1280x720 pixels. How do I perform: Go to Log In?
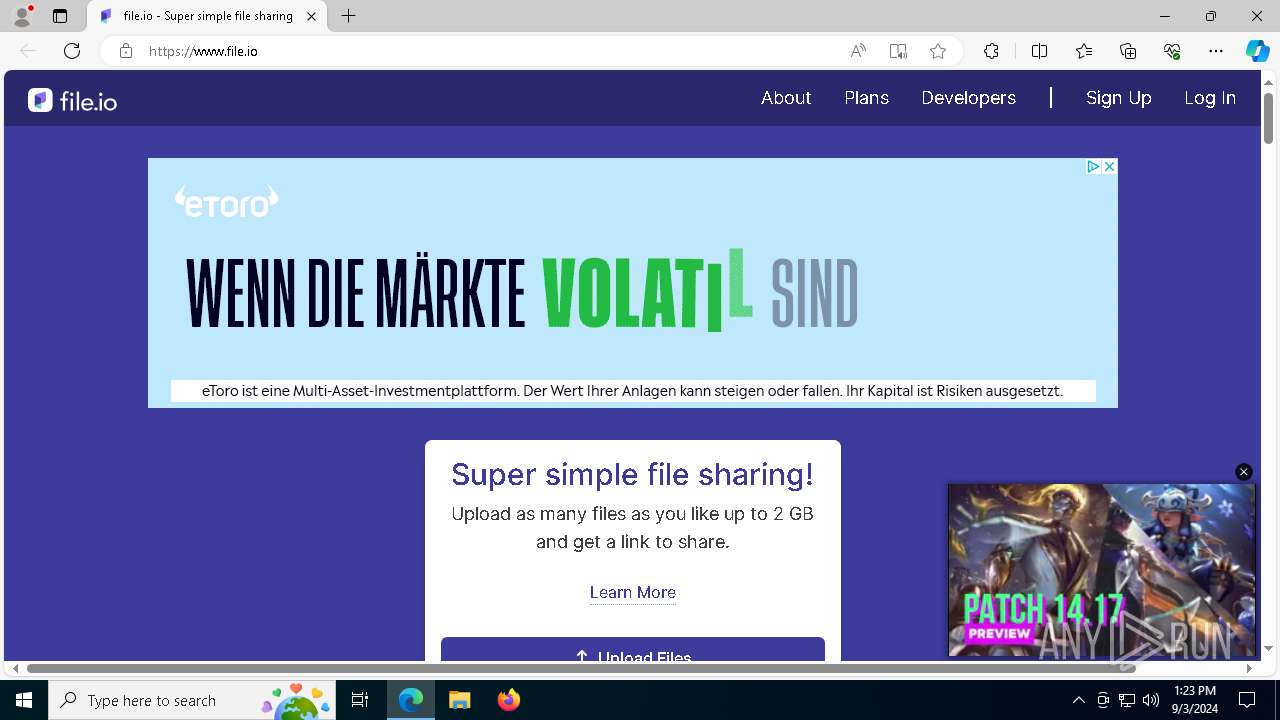tap(1210, 98)
